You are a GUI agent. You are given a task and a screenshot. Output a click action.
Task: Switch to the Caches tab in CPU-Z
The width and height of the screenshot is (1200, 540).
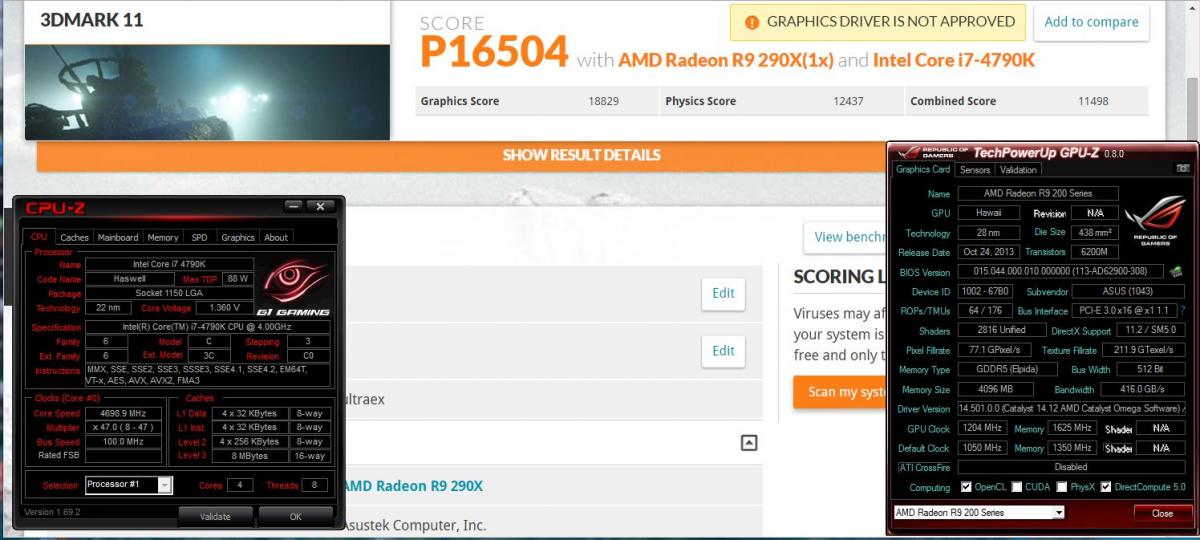pyautogui.click(x=74, y=237)
